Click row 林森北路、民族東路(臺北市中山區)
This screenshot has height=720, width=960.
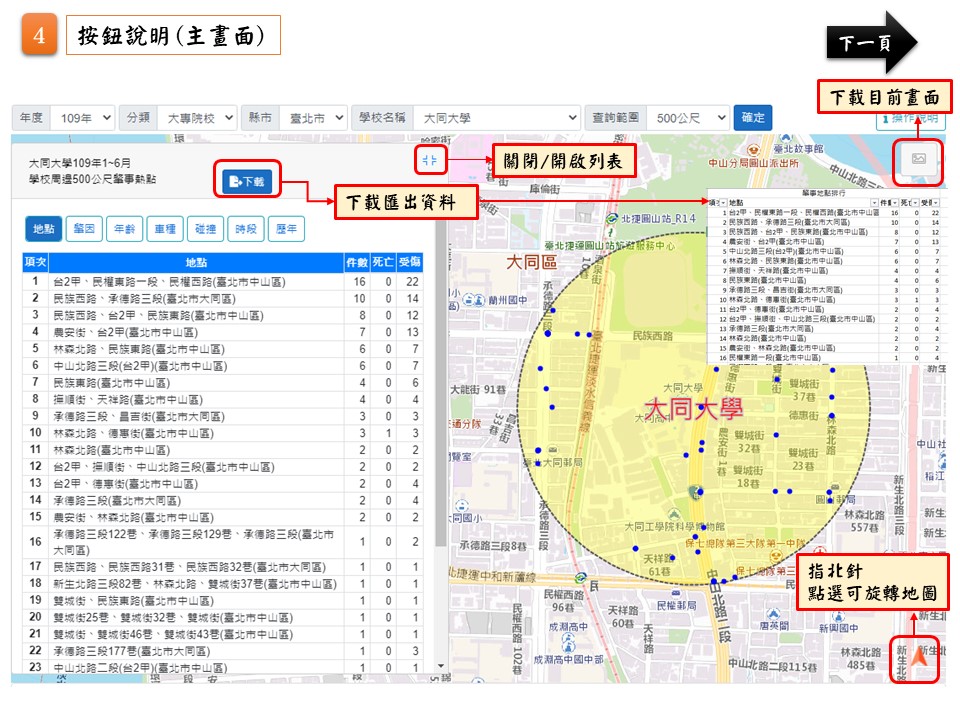point(223,349)
